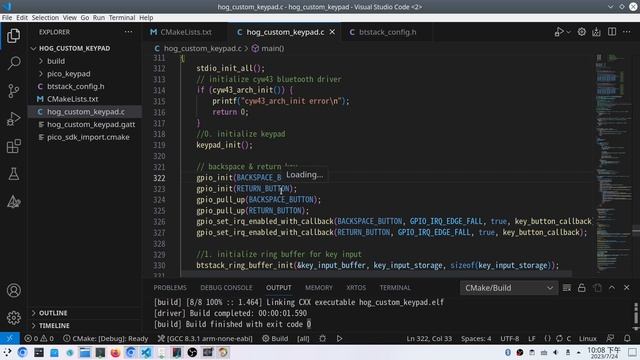Click the clock showing 10:08 in system tray
The width and height of the screenshot is (640, 360).
(x=604, y=352)
